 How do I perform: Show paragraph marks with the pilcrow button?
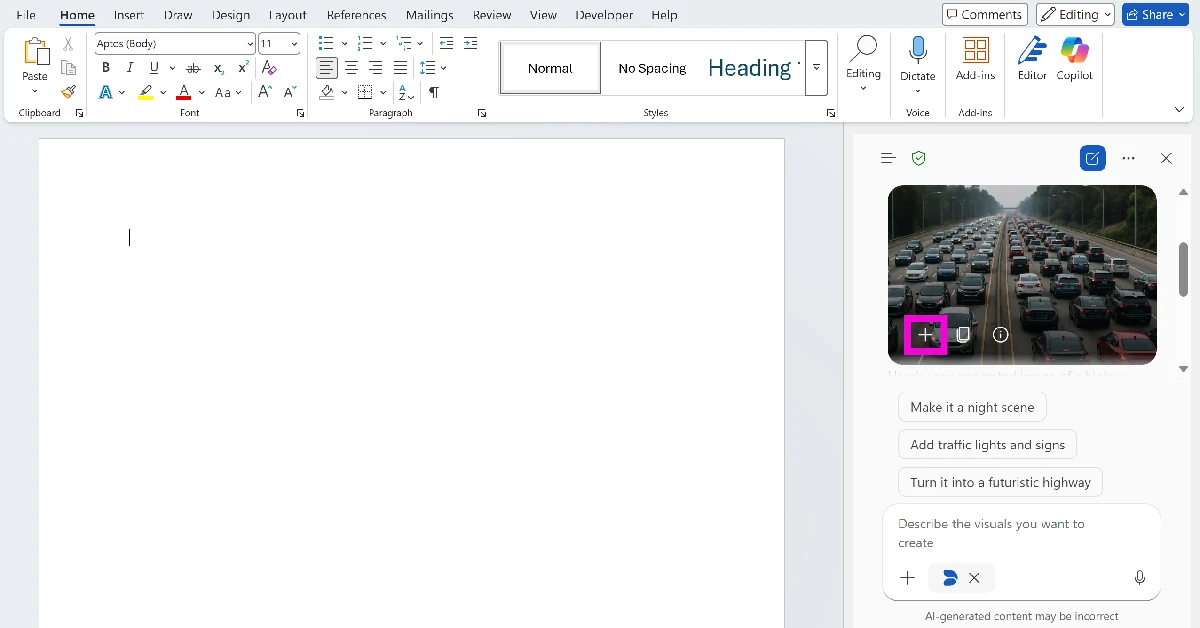(x=433, y=91)
